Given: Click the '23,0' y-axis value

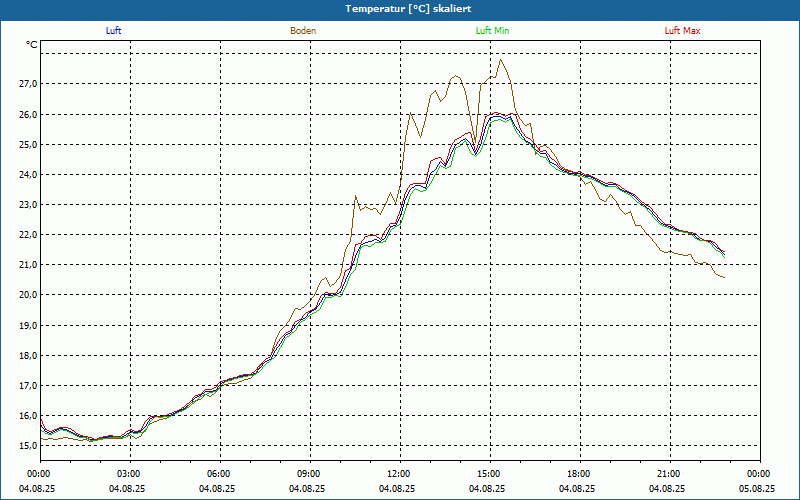Looking at the screenshot, I should tap(28, 205).
